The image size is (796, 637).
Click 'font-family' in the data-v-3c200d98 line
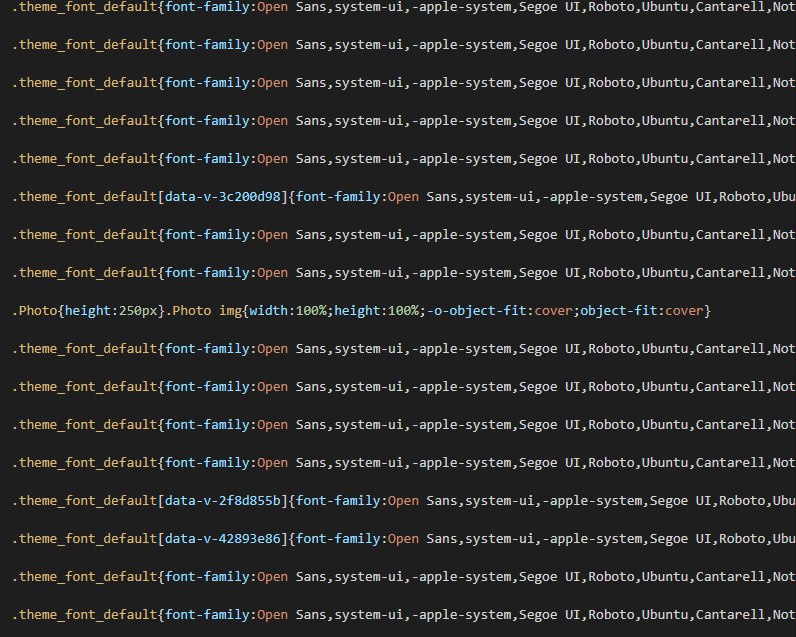click(338, 197)
